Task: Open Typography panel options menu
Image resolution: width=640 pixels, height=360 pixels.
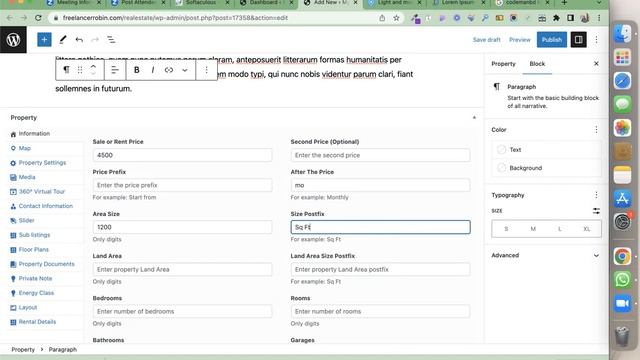Action: (x=596, y=195)
